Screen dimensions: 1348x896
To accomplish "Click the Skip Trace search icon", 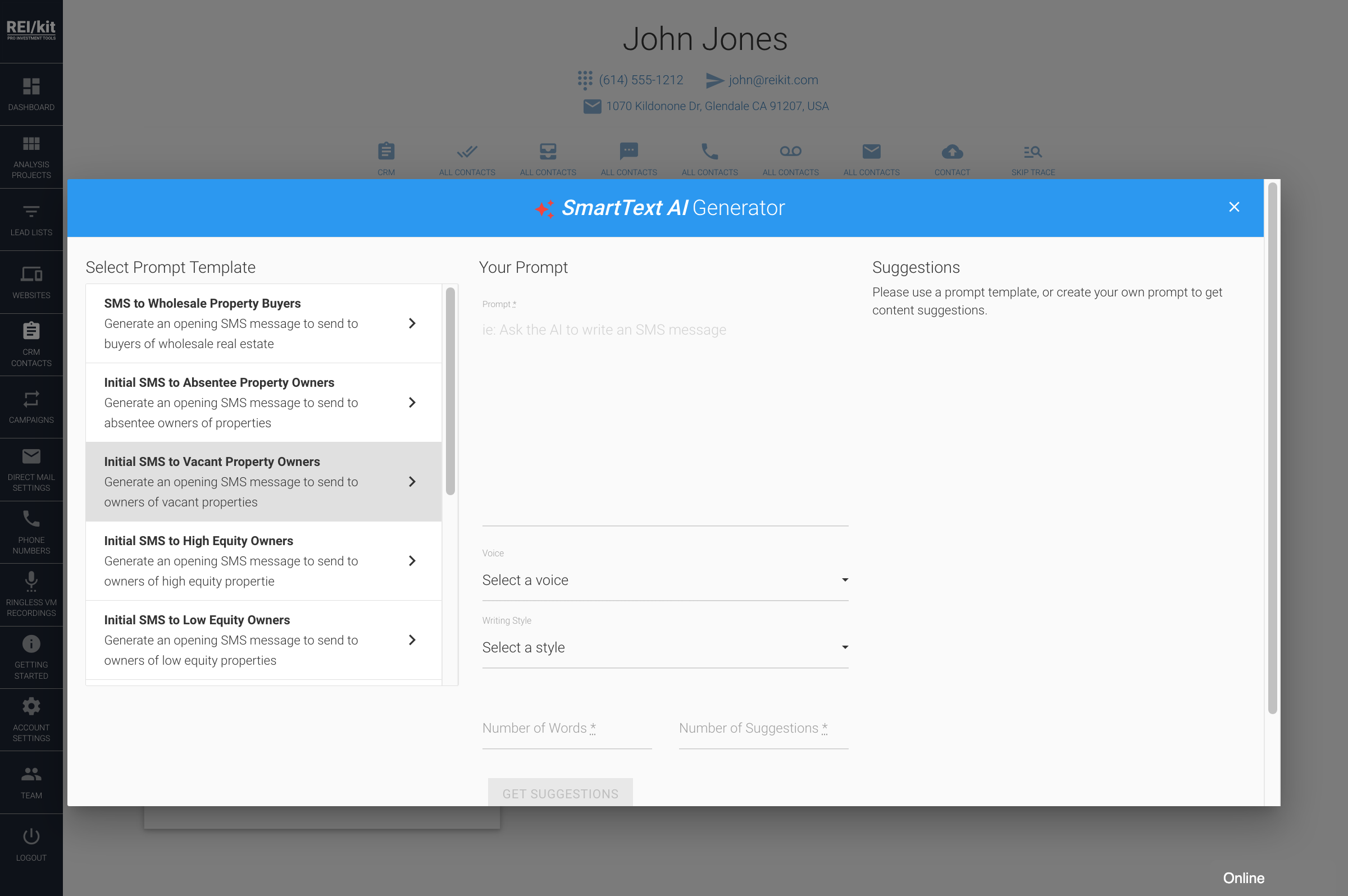I will point(1032,152).
